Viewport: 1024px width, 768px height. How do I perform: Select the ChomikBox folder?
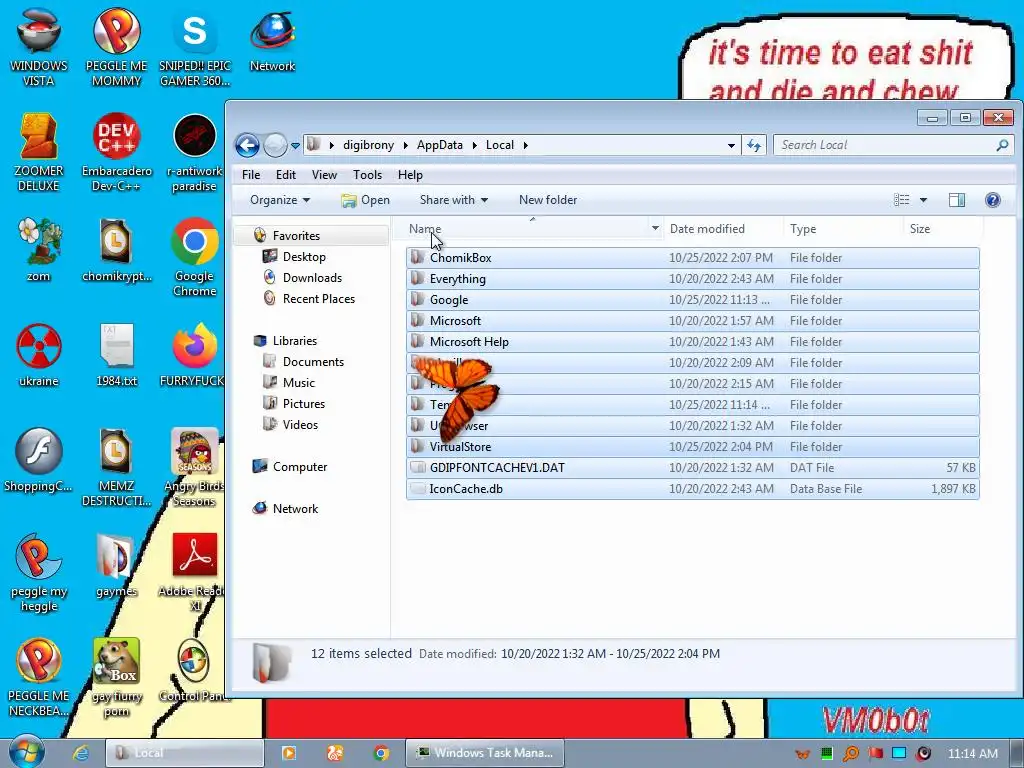(692, 257)
